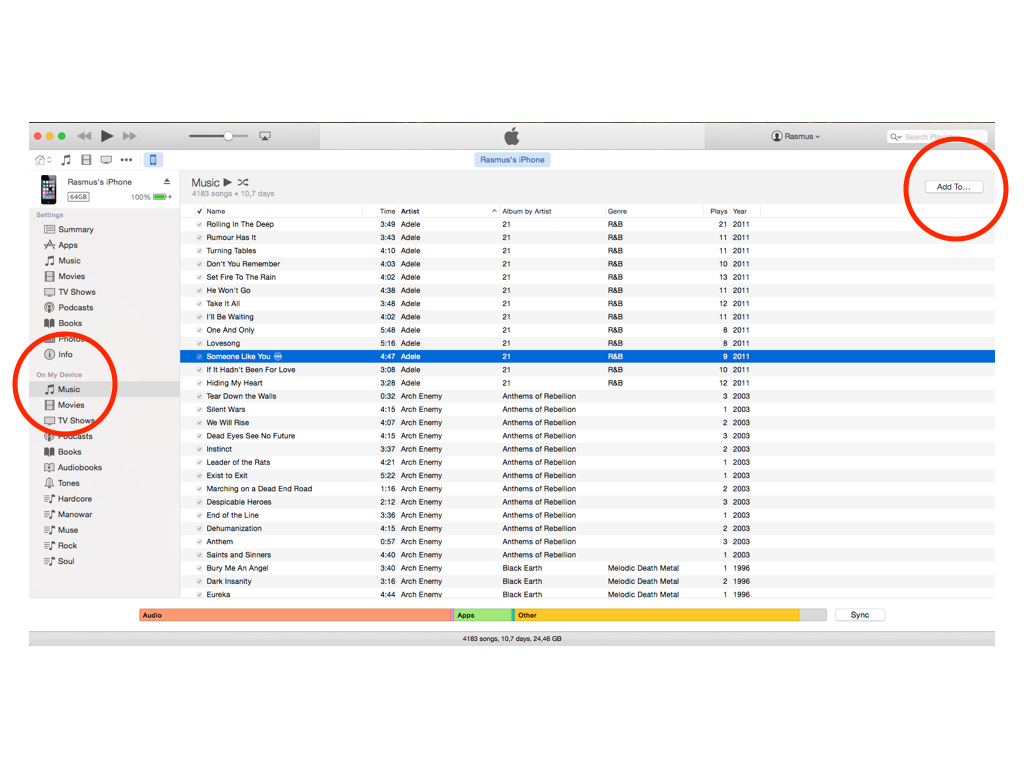1024x768 pixels.
Task: Open AirPlay output icon
Action: tap(264, 136)
